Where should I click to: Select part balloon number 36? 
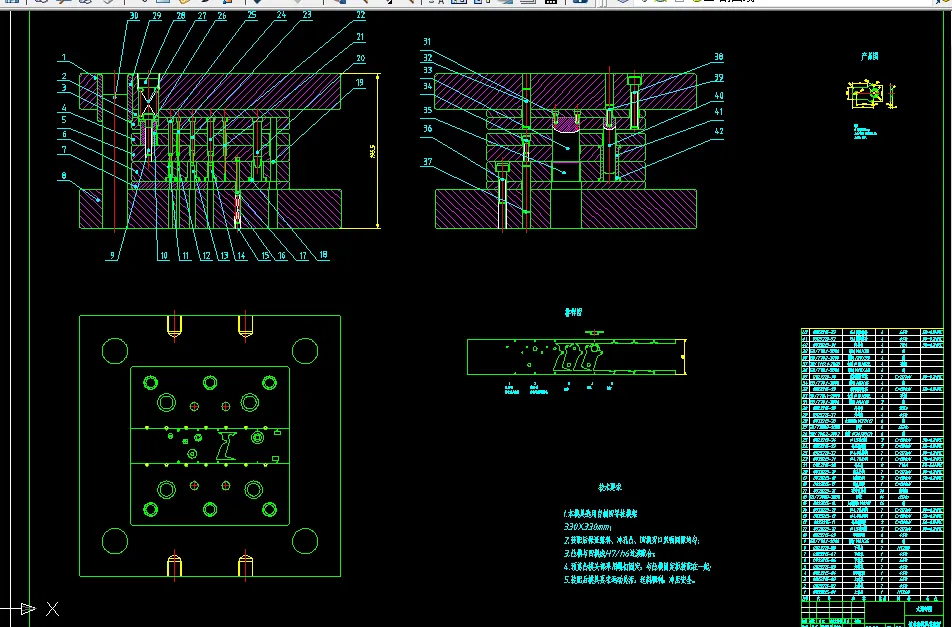[427, 129]
